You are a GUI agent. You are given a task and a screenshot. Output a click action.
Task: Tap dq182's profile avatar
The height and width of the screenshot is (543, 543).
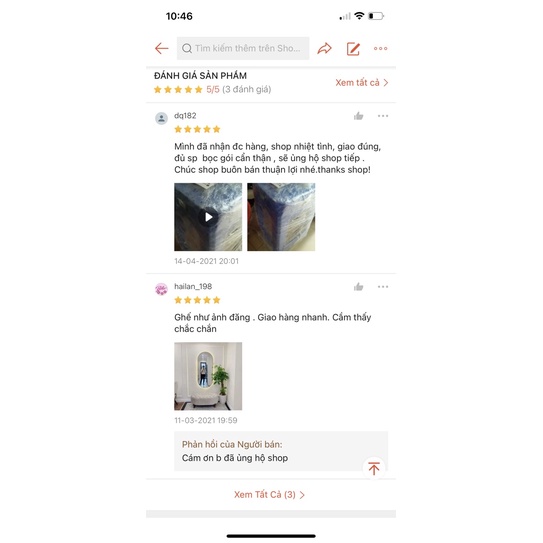click(x=161, y=118)
